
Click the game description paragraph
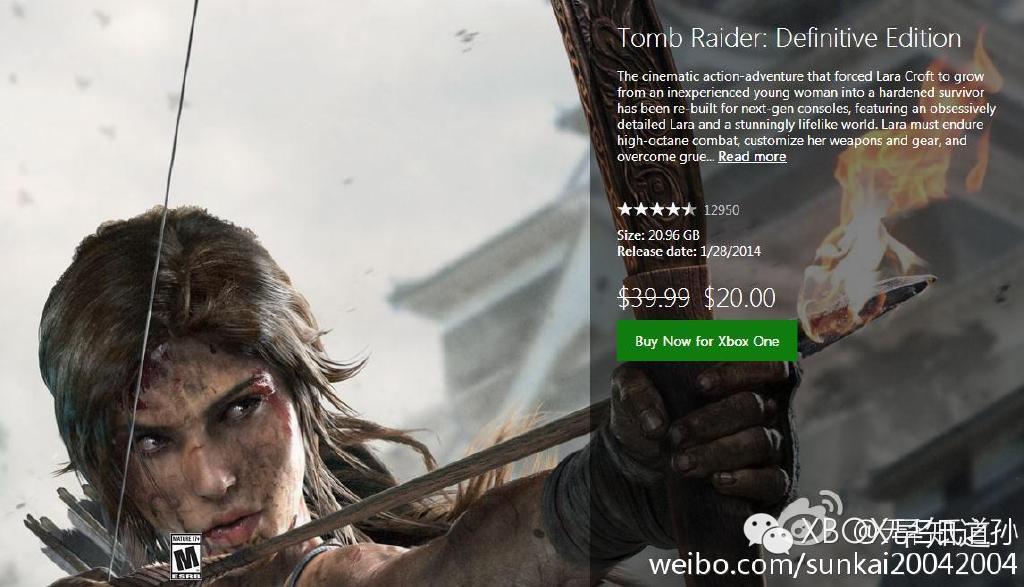[x=807, y=116]
